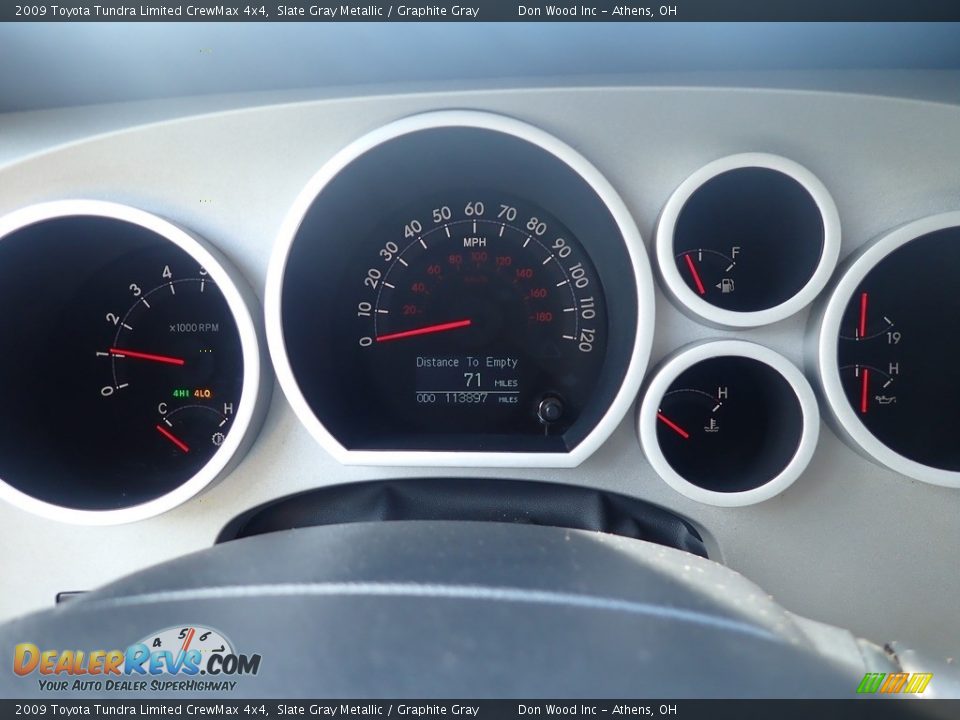Click the transmission temperature gear icon

coord(218,438)
